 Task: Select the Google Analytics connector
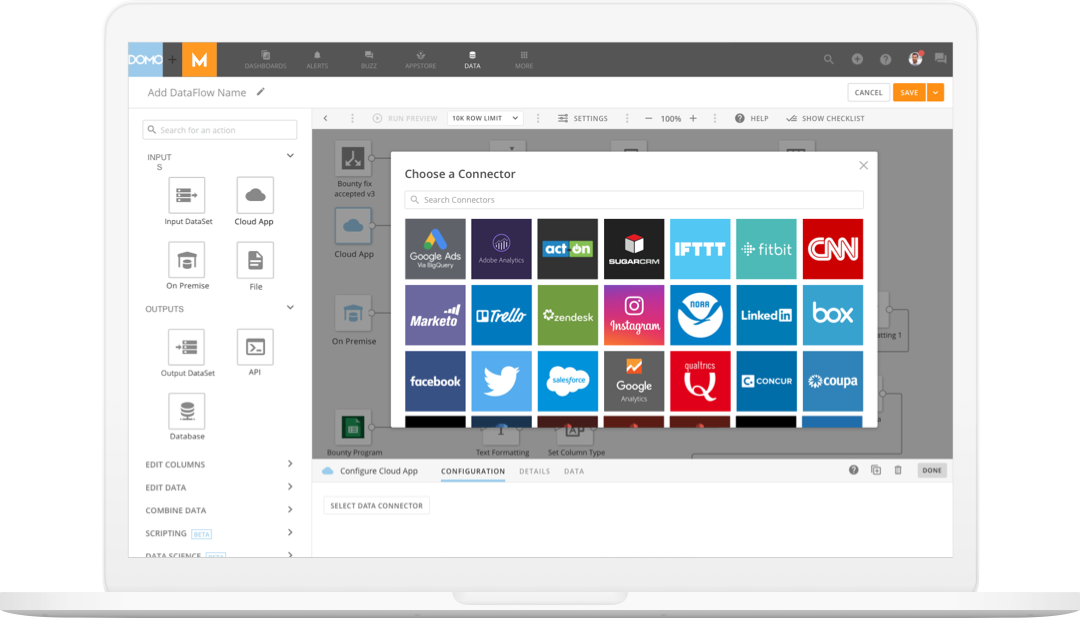[x=634, y=381]
